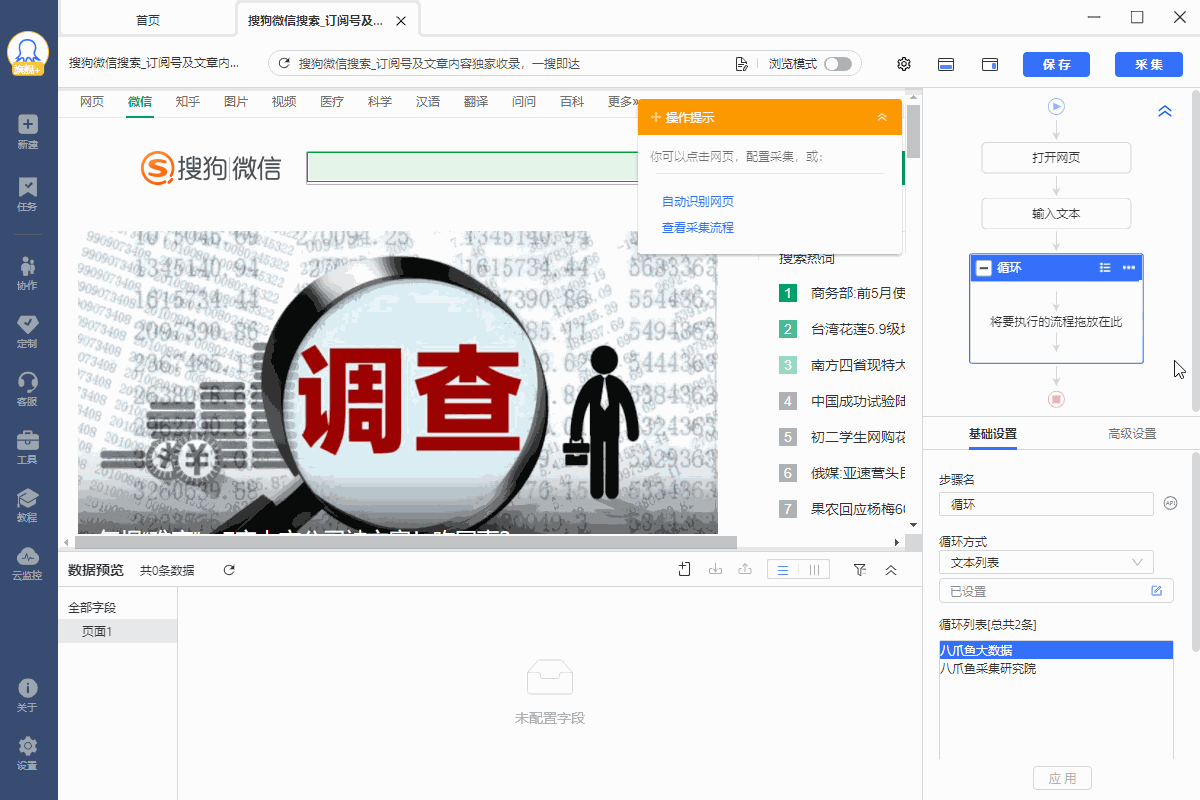Open 视频 in Sogou navigation
The height and width of the screenshot is (800, 1200).
(284, 102)
